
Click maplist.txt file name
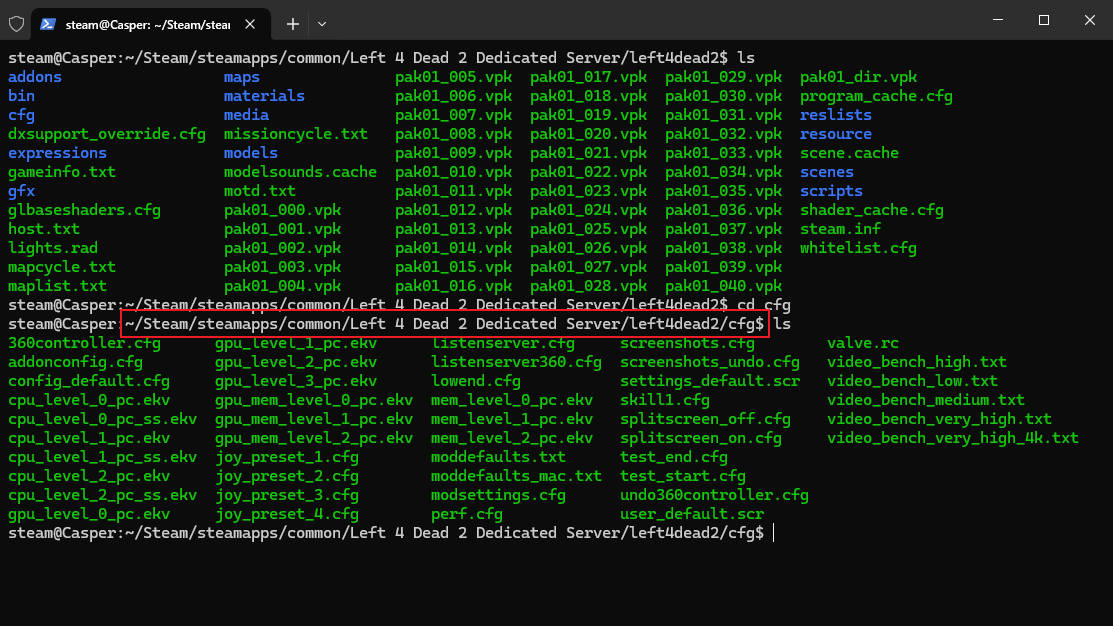pyautogui.click(x=57, y=286)
